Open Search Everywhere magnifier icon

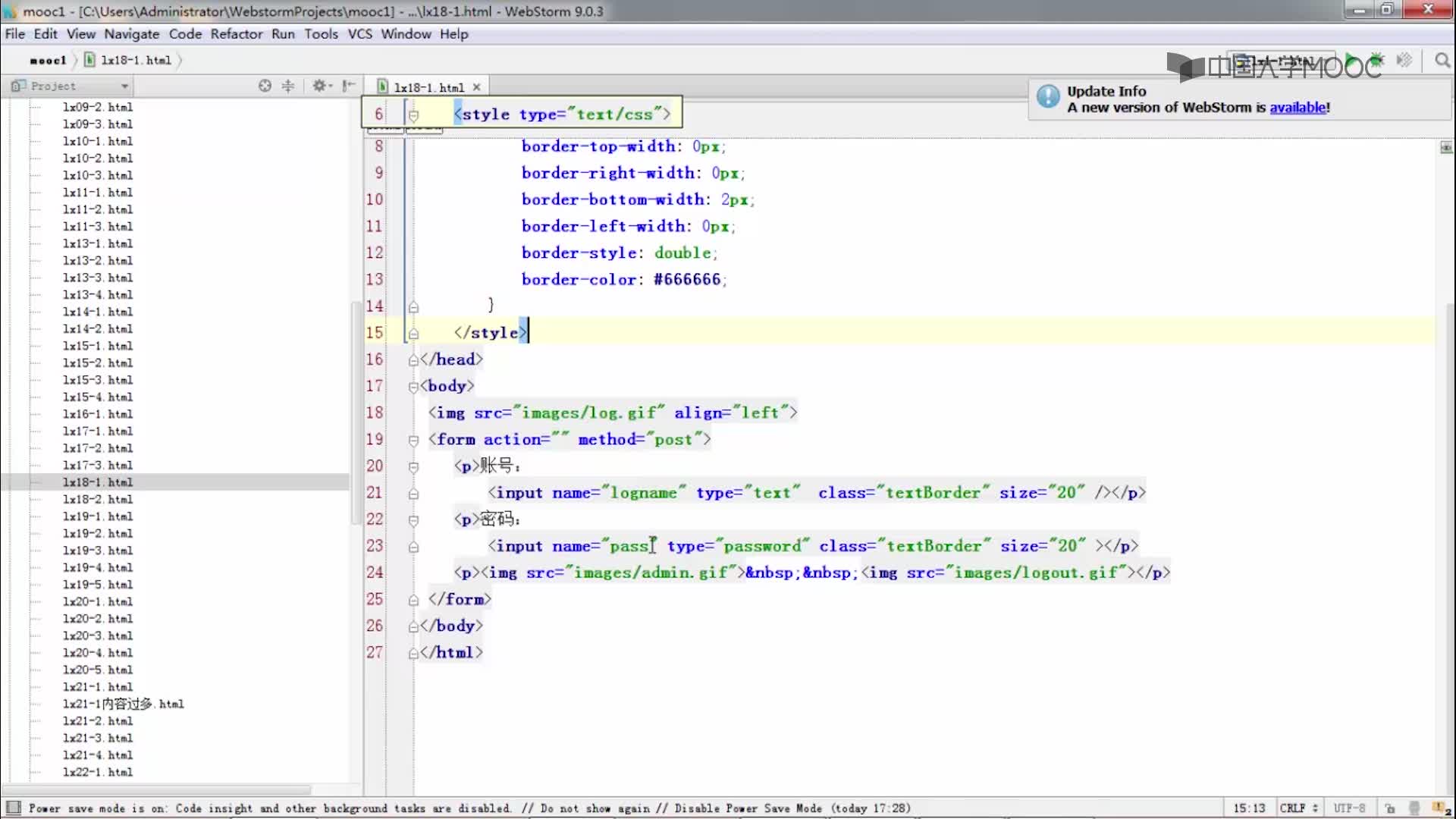[x=1442, y=60]
